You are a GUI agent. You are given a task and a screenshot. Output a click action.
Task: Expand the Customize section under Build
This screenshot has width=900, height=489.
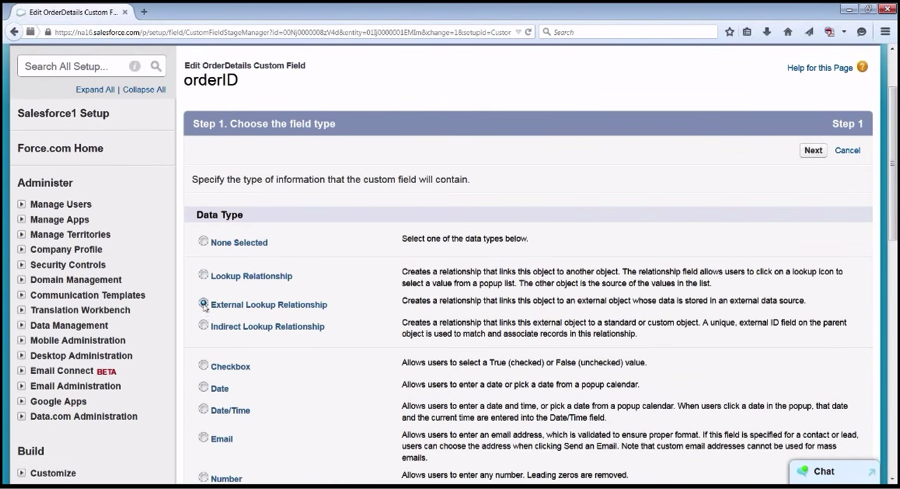point(21,473)
